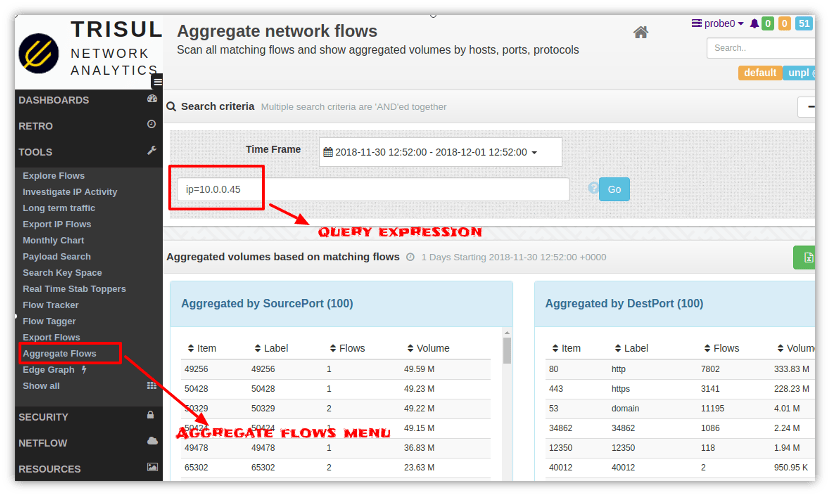Click the unpl context tag
This screenshot has height=496, width=830.
click(799, 73)
